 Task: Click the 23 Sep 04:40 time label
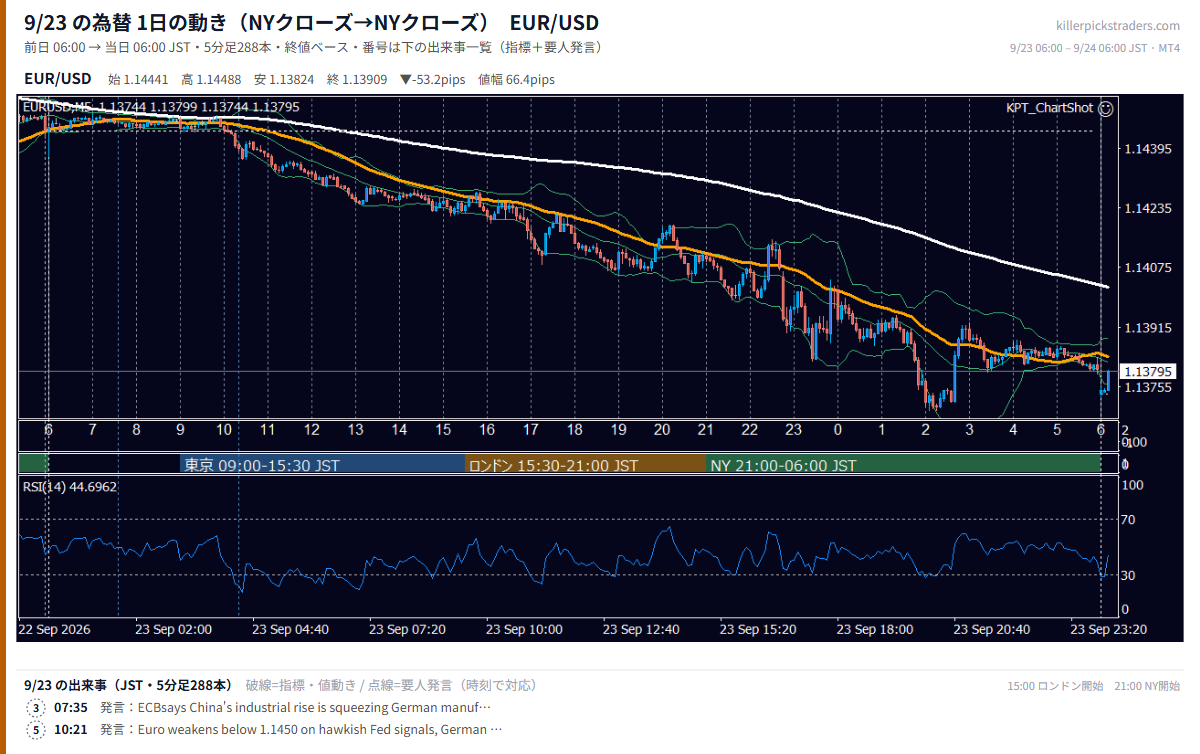(291, 629)
